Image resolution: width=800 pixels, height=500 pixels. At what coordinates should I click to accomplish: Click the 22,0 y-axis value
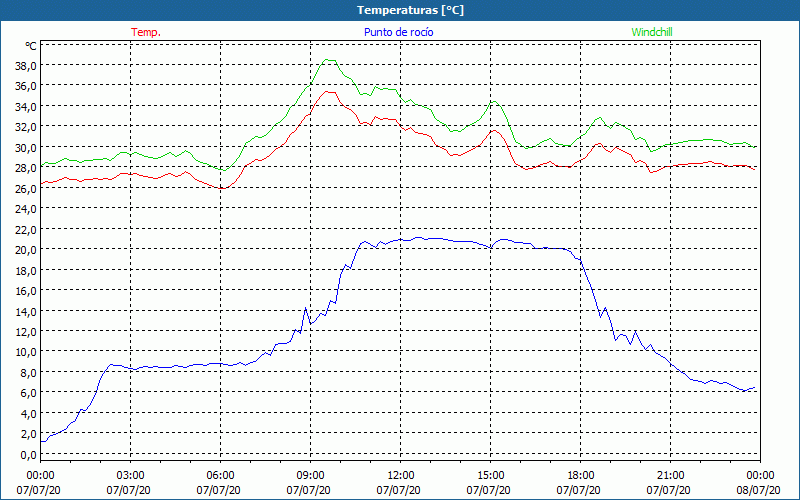[26, 230]
